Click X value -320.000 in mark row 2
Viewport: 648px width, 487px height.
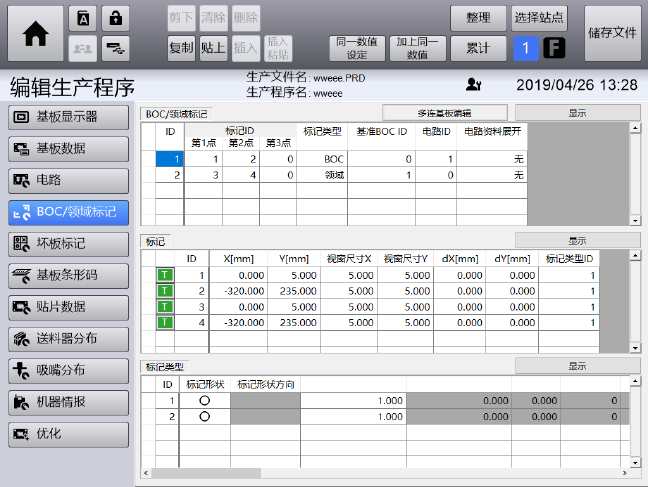238,291
